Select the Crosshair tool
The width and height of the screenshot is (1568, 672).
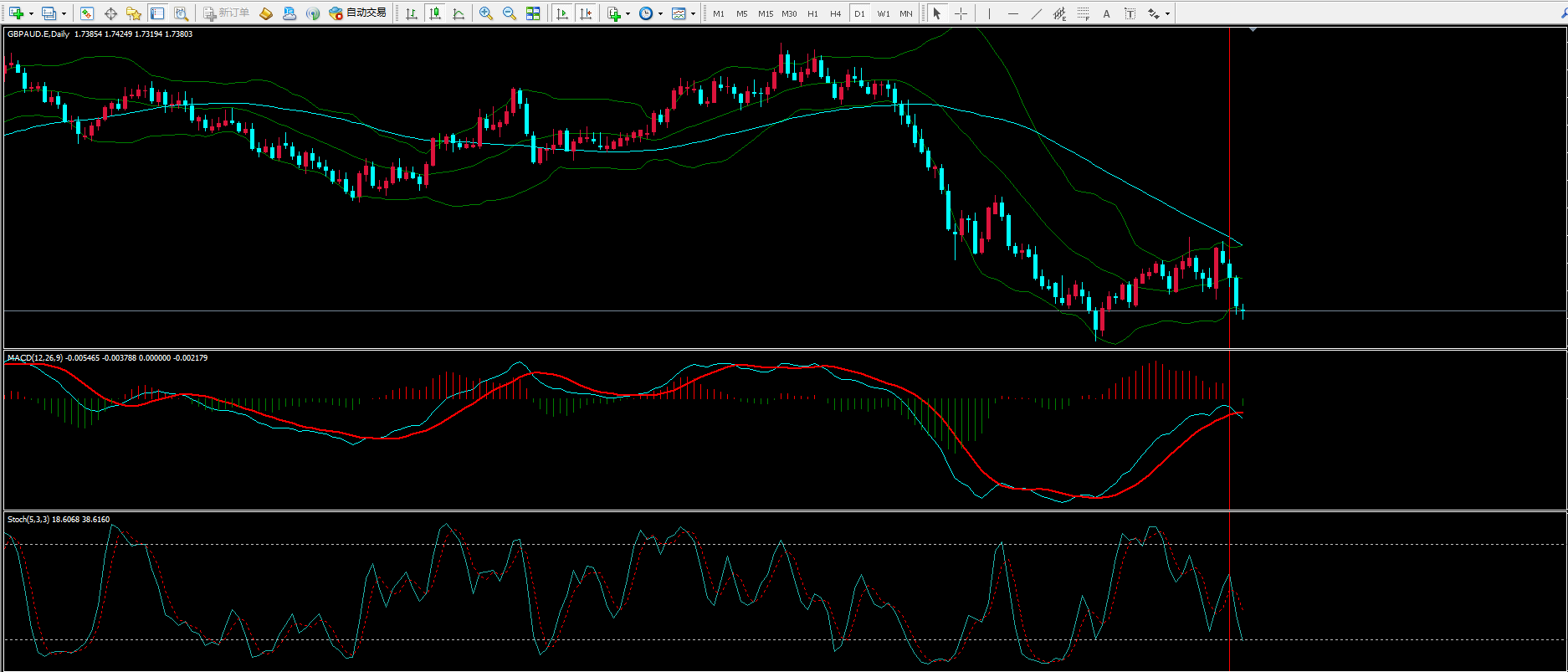pyautogui.click(x=961, y=13)
